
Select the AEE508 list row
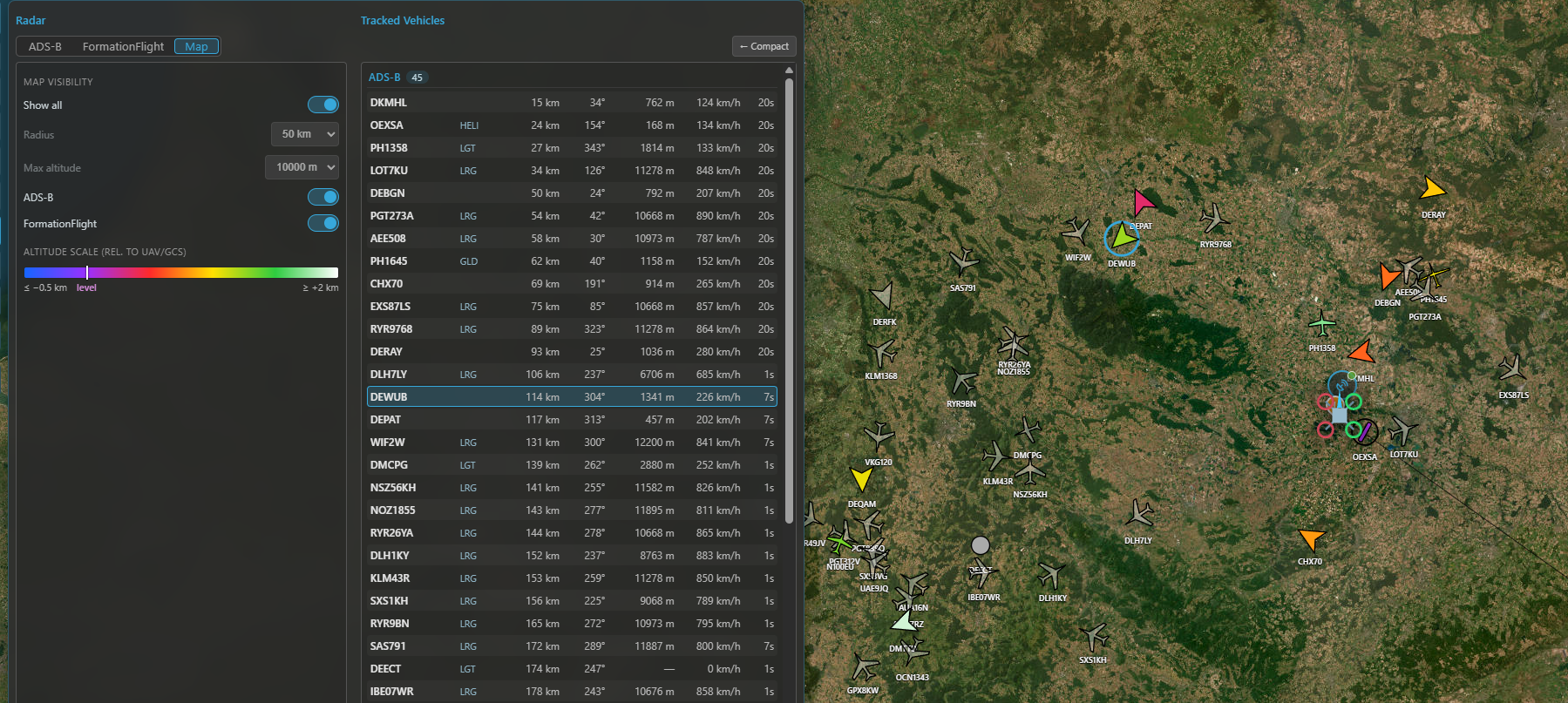click(572, 239)
